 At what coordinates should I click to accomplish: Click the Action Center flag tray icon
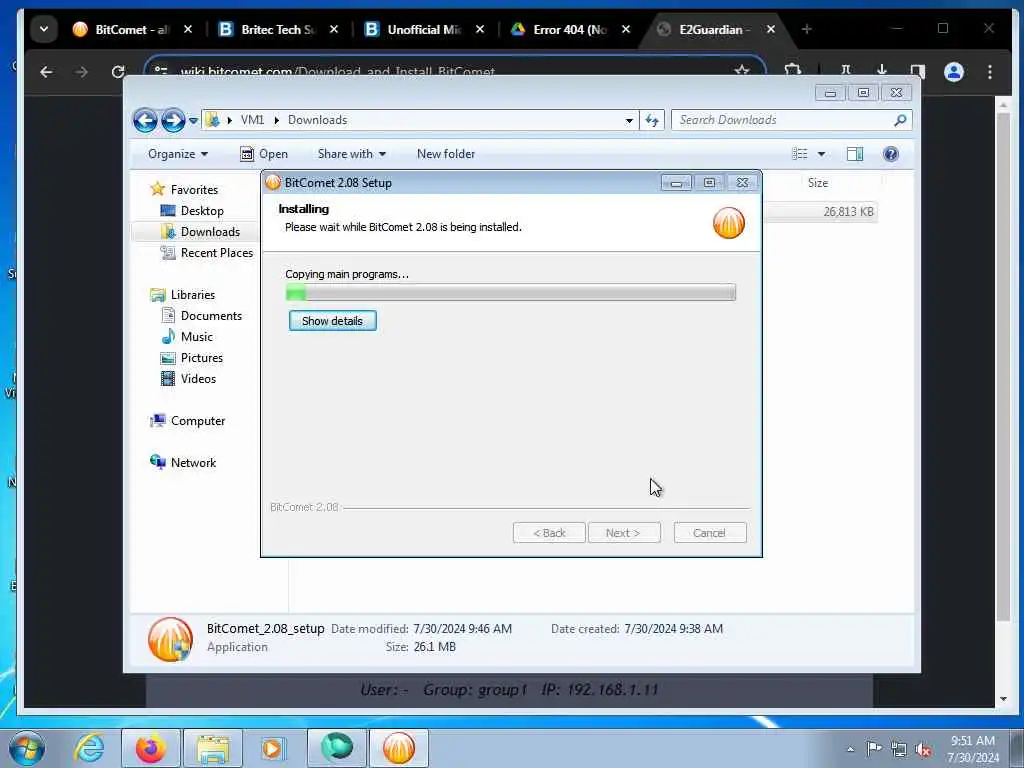[x=874, y=749]
